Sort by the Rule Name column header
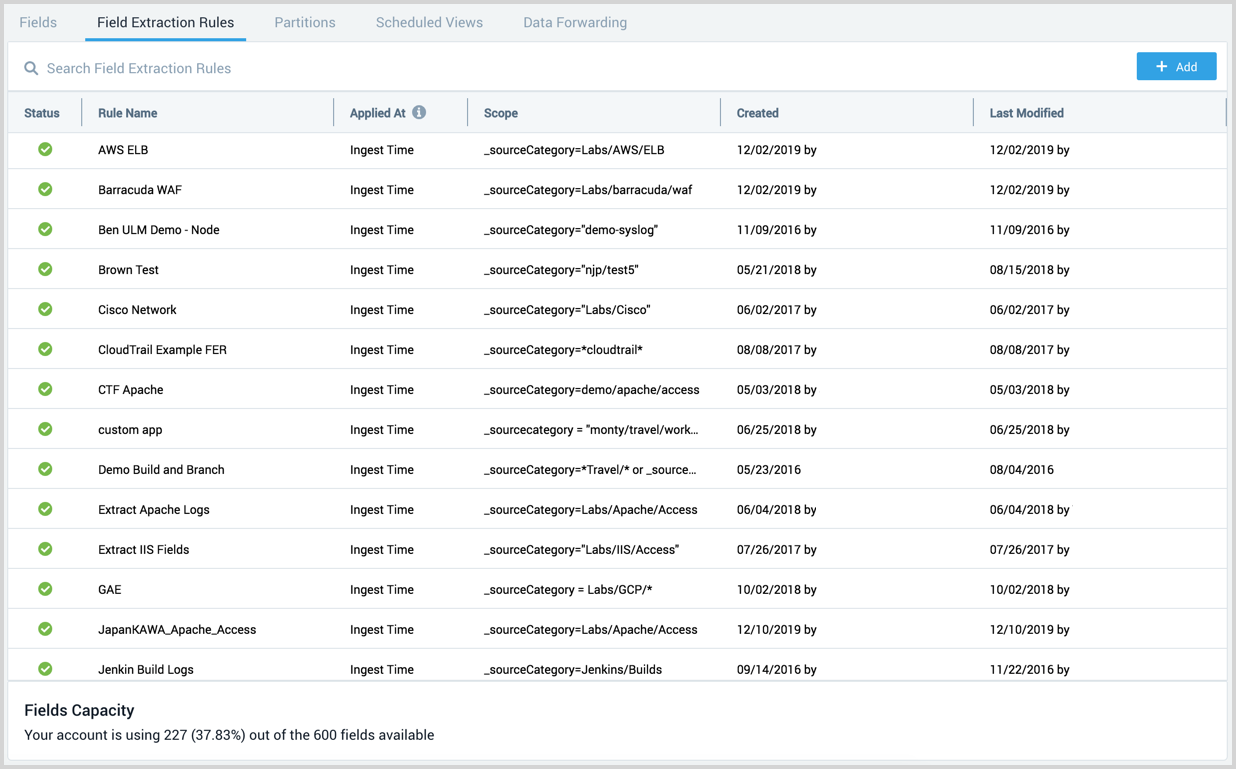1236x769 pixels. point(128,113)
